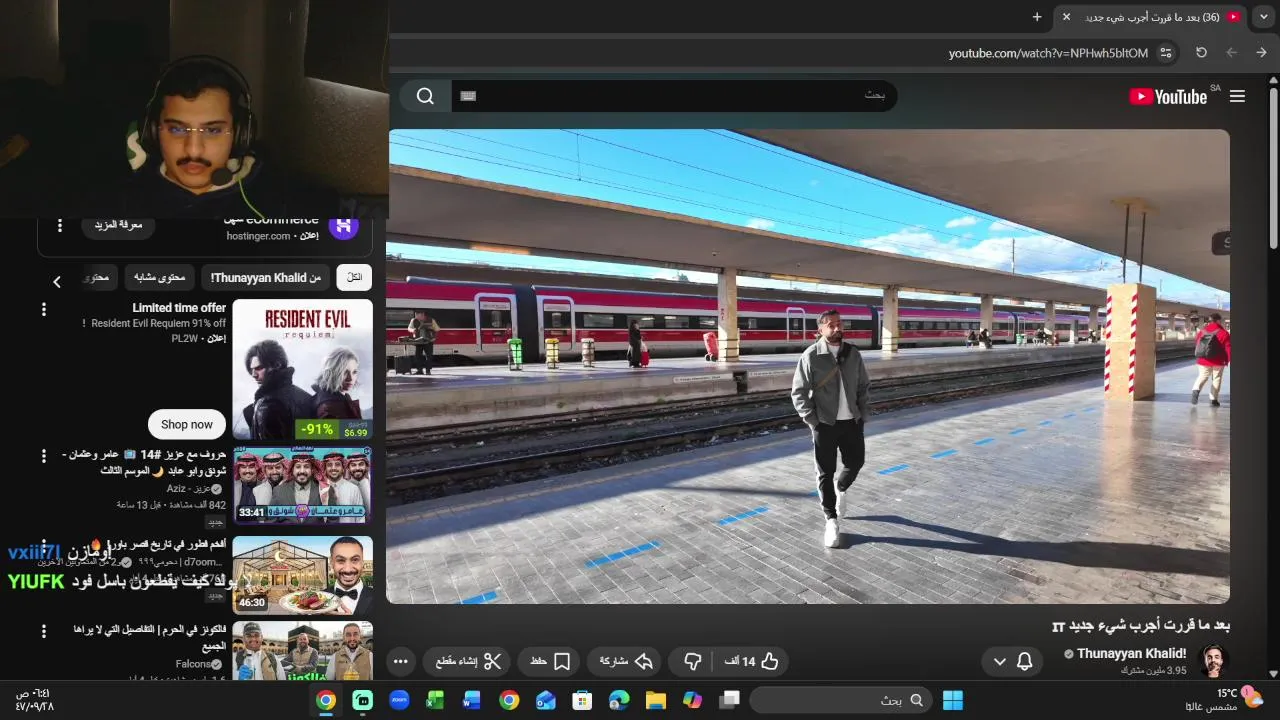Go to the YouTube home logo

[x=1168, y=96]
